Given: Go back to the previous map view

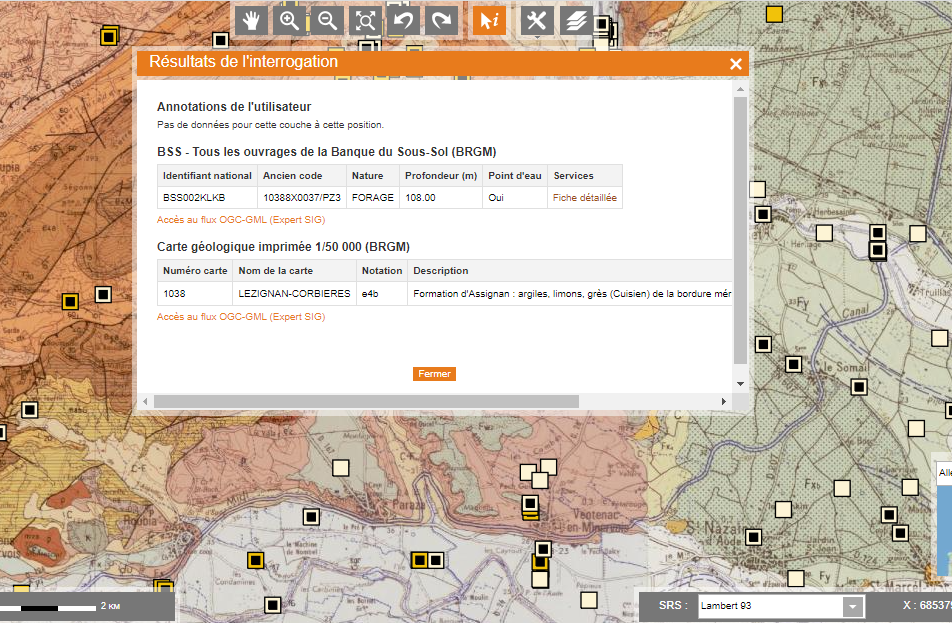Looking at the screenshot, I should 403,21.
